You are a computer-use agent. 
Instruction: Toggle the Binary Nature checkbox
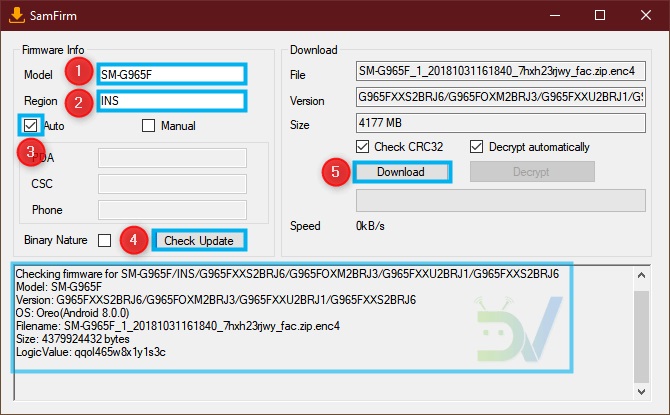105,240
